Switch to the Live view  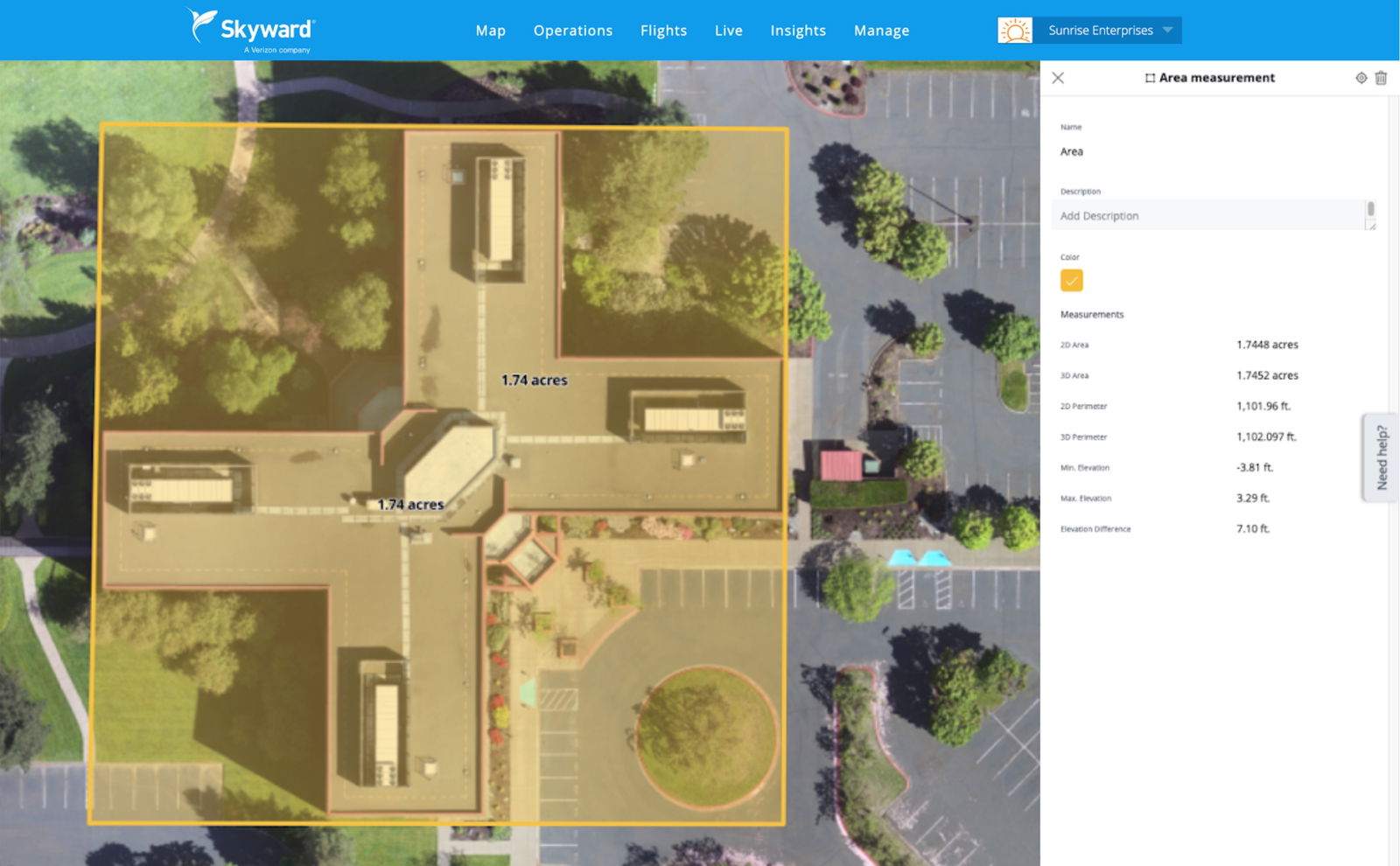728,31
